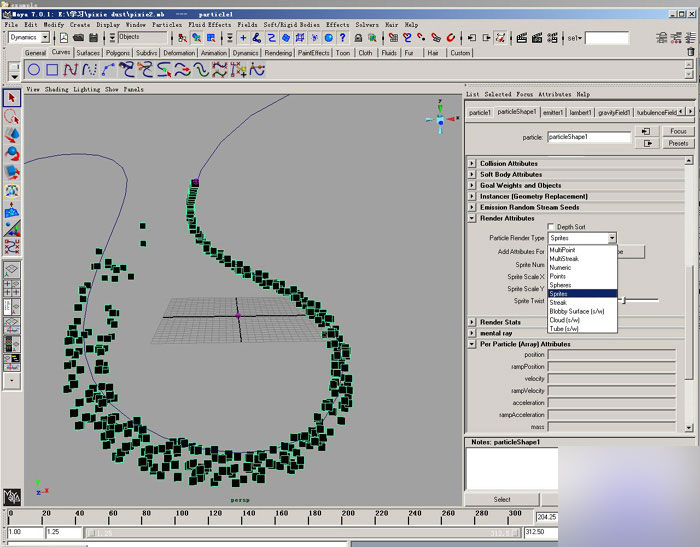
Task: Expand the Render Stats section
Action: point(472,322)
